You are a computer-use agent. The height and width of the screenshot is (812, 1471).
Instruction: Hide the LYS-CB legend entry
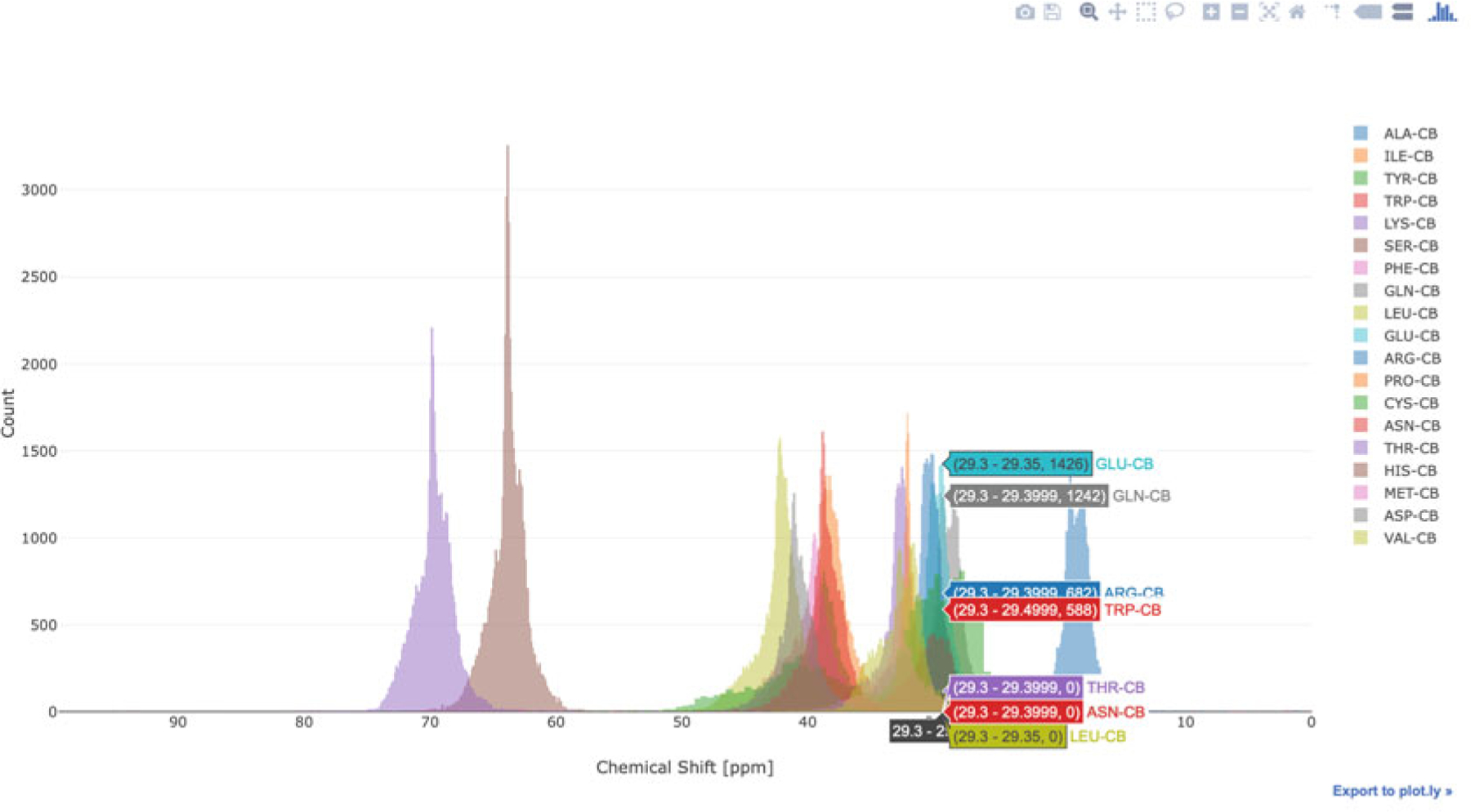click(1395, 223)
